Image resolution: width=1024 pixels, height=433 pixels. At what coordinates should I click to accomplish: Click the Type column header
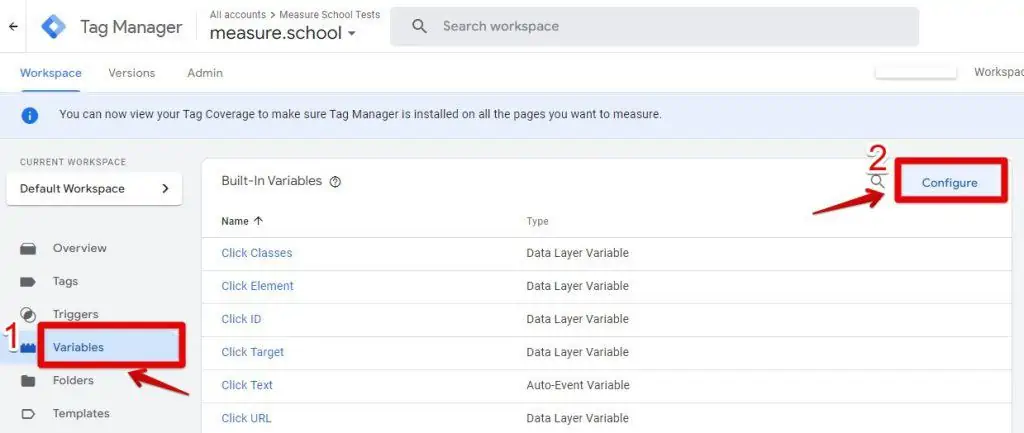(537, 221)
